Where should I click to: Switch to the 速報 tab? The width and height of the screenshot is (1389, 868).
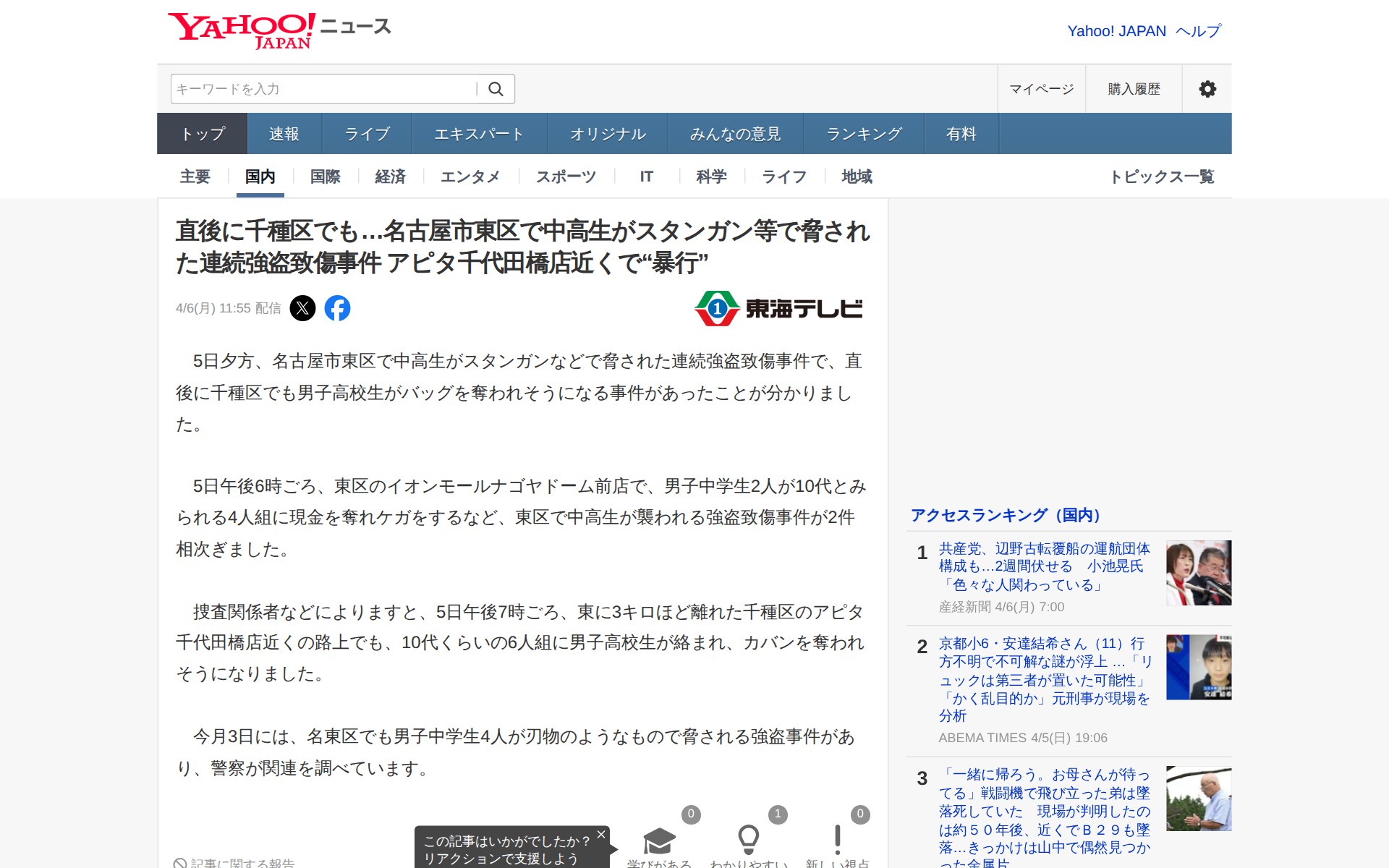point(284,134)
